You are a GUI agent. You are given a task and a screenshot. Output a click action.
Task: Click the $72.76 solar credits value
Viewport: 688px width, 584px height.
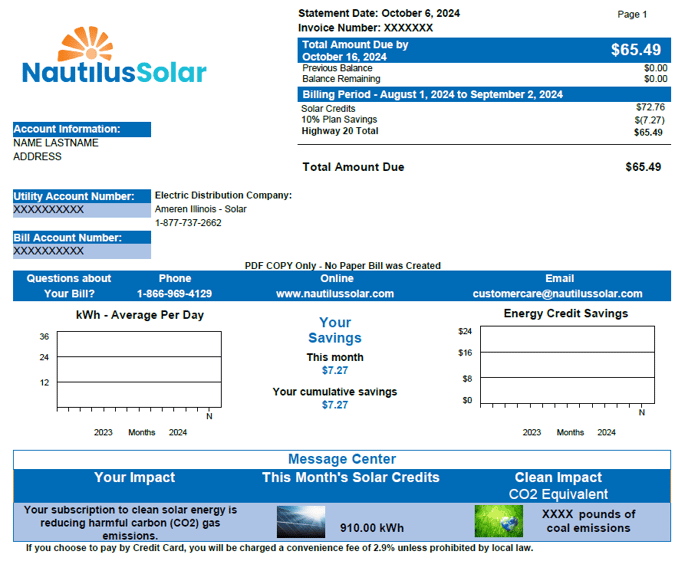650,107
